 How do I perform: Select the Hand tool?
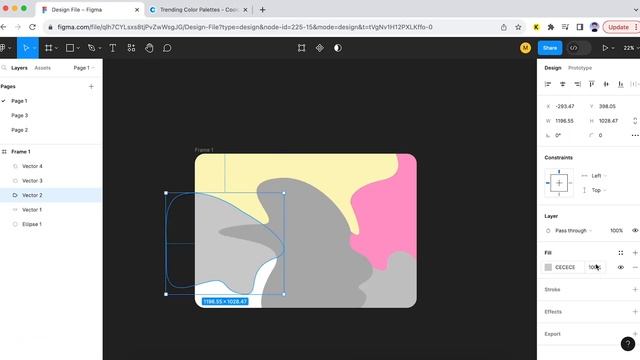tap(149, 48)
